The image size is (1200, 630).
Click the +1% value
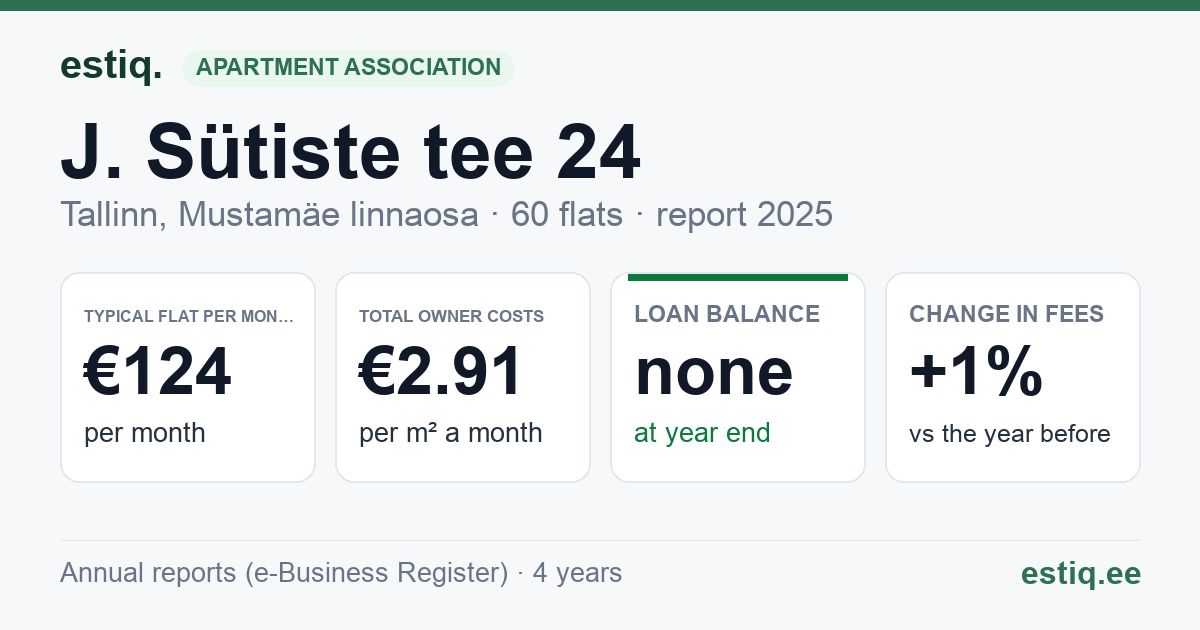click(x=976, y=371)
